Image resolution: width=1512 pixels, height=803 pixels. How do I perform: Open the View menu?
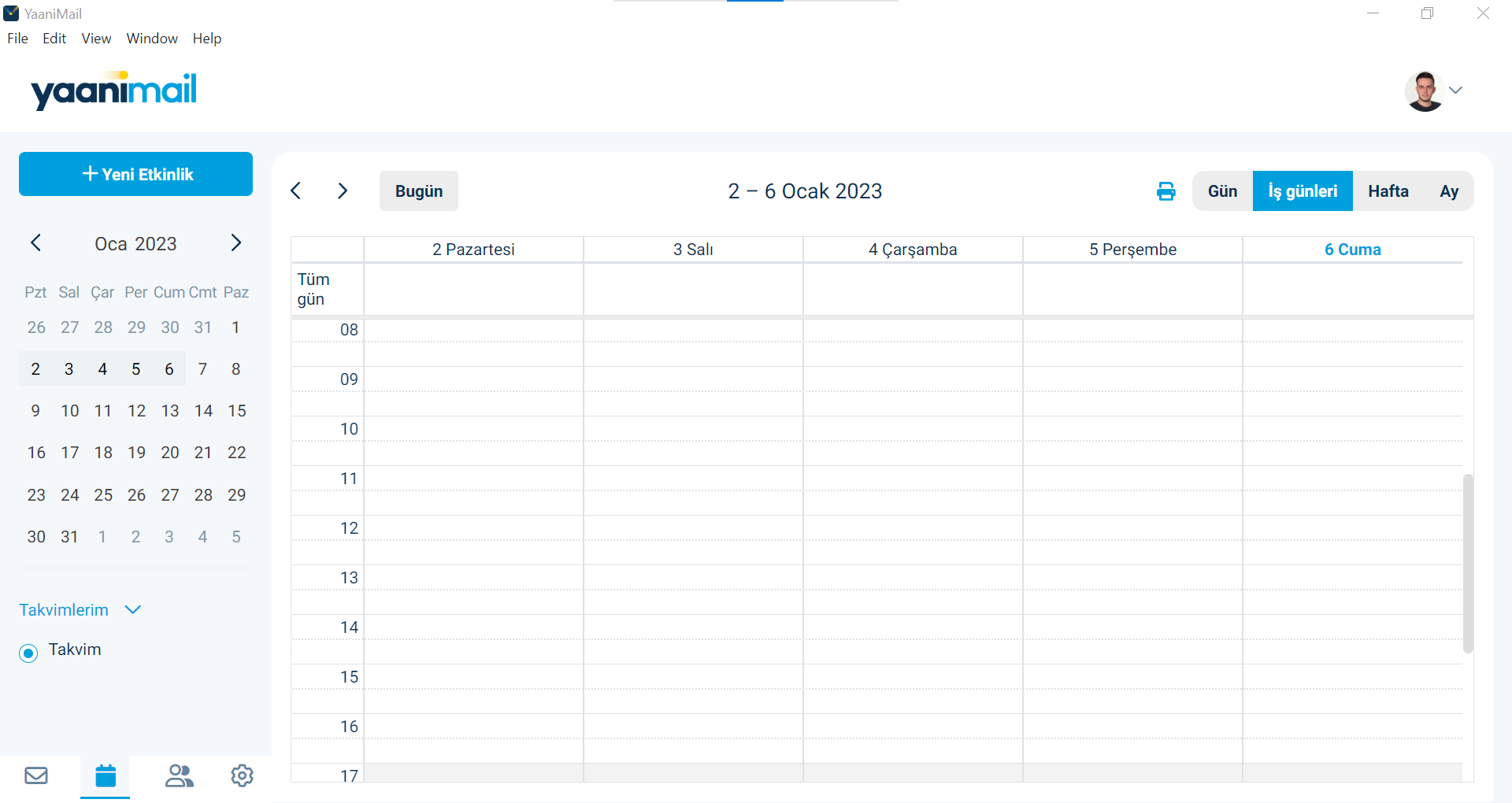(x=96, y=39)
